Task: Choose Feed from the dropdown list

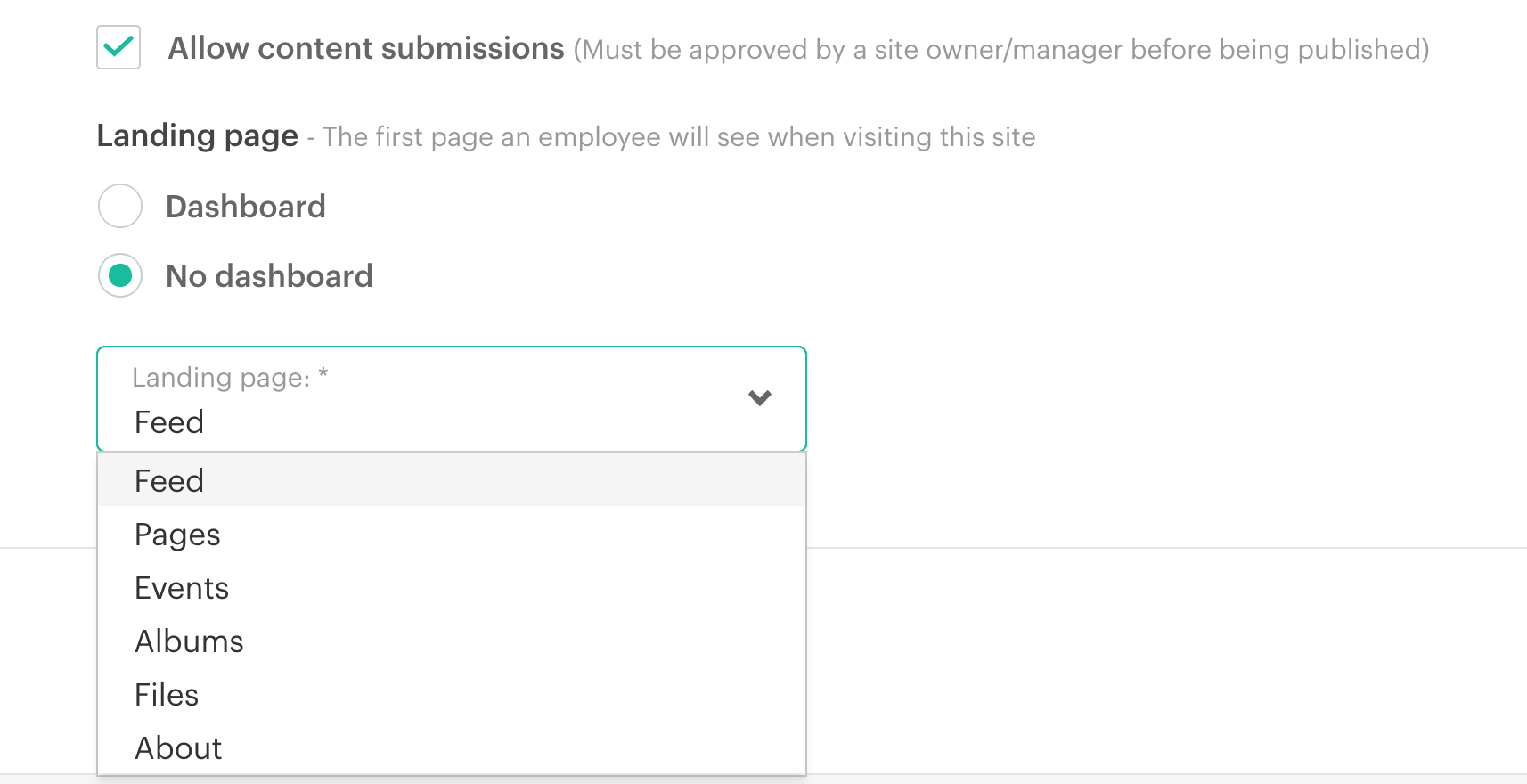Action: (x=169, y=481)
